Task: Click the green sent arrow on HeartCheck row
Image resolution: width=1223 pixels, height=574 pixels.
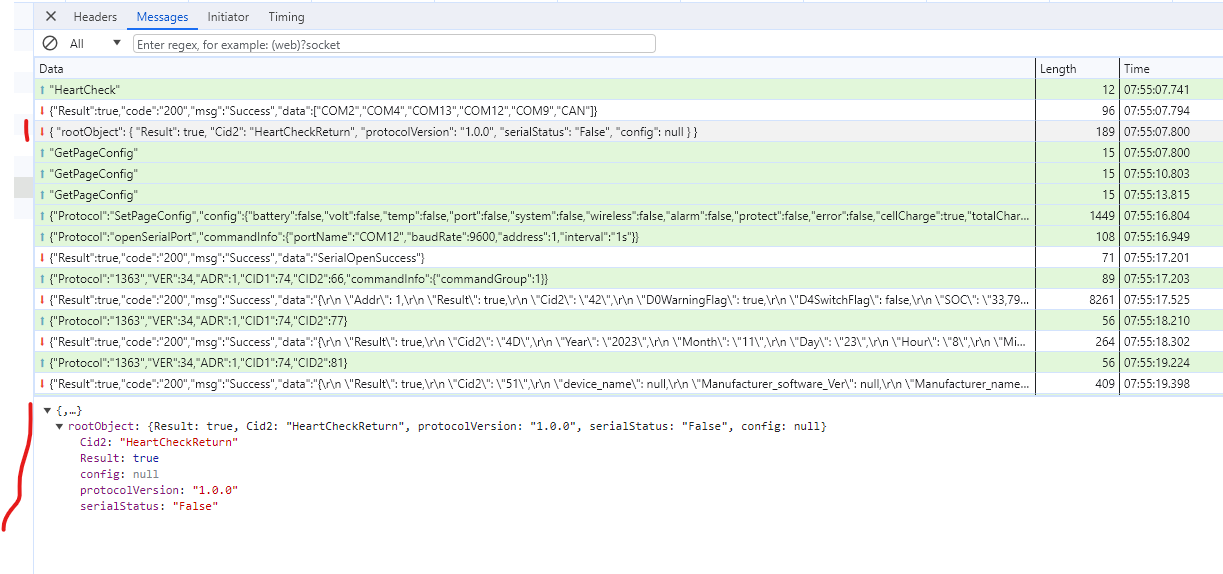Action: point(42,90)
